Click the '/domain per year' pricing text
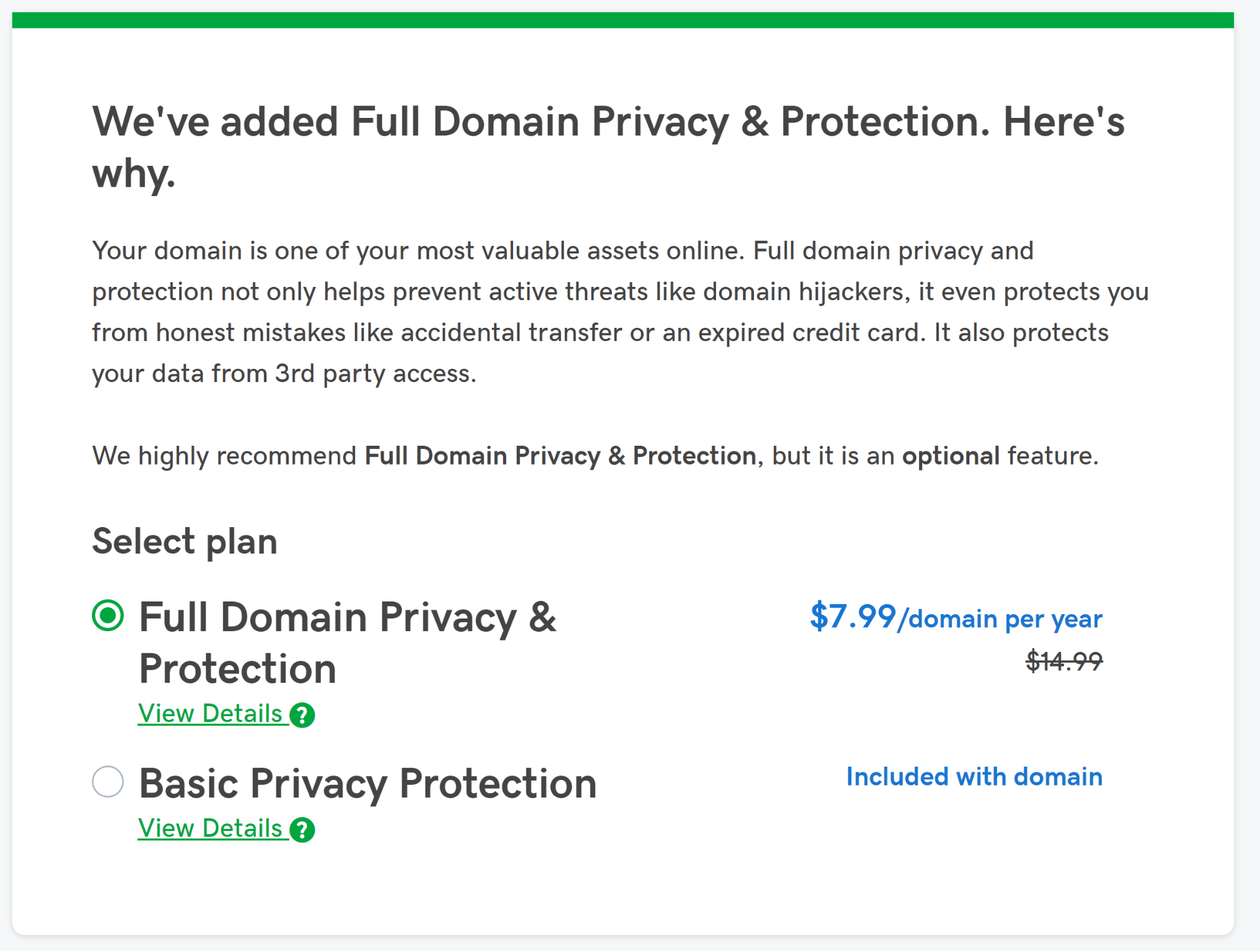 pyautogui.click(x=1000, y=618)
